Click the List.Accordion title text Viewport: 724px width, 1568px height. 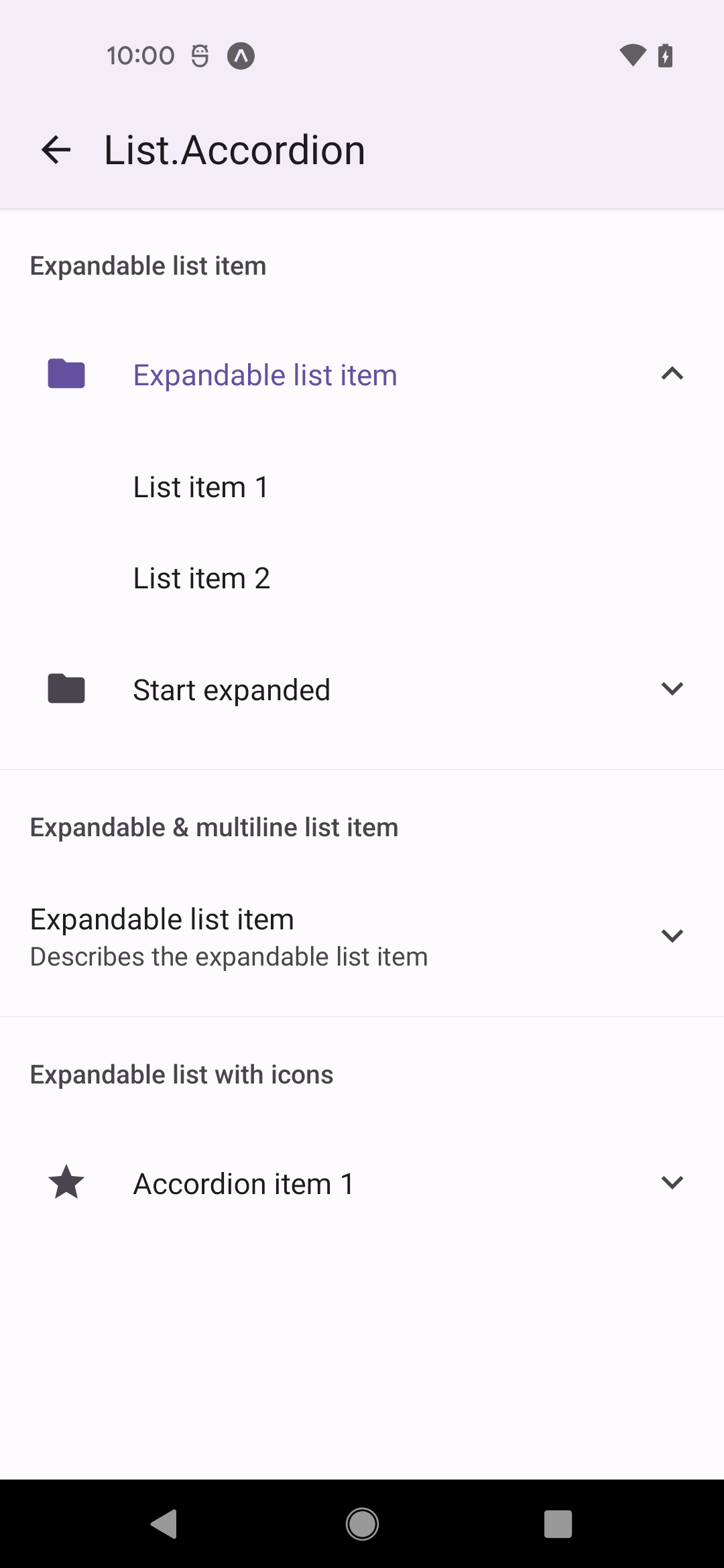233,149
